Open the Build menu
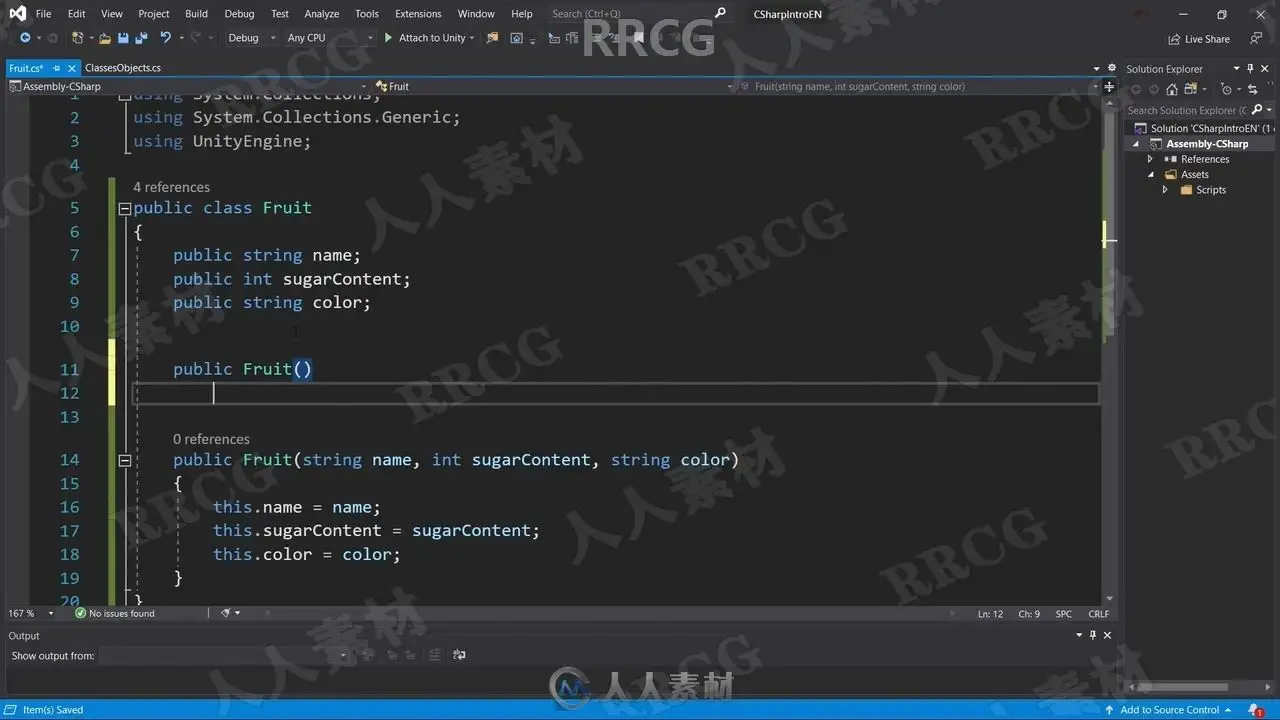1280x720 pixels. click(x=196, y=14)
